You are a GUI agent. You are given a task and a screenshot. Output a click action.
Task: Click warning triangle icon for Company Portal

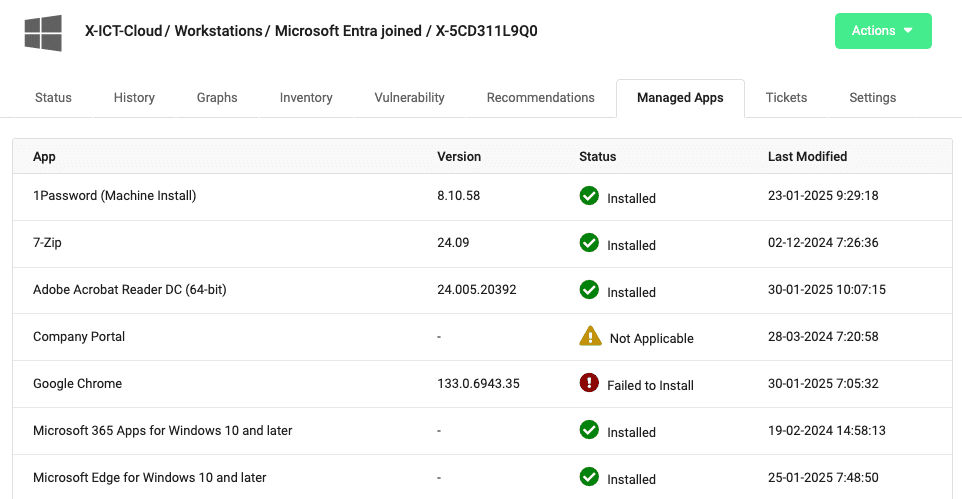[x=590, y=336]
